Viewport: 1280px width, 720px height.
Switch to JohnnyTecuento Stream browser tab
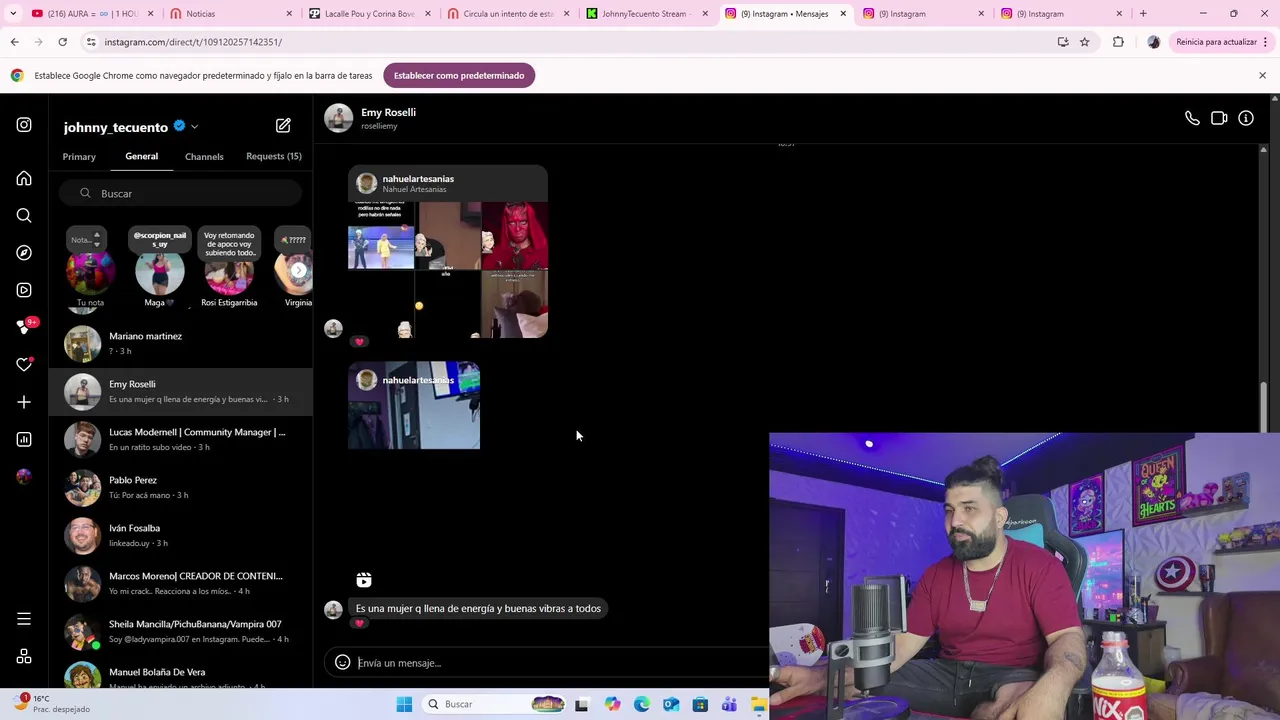click(x=646, y=14)
